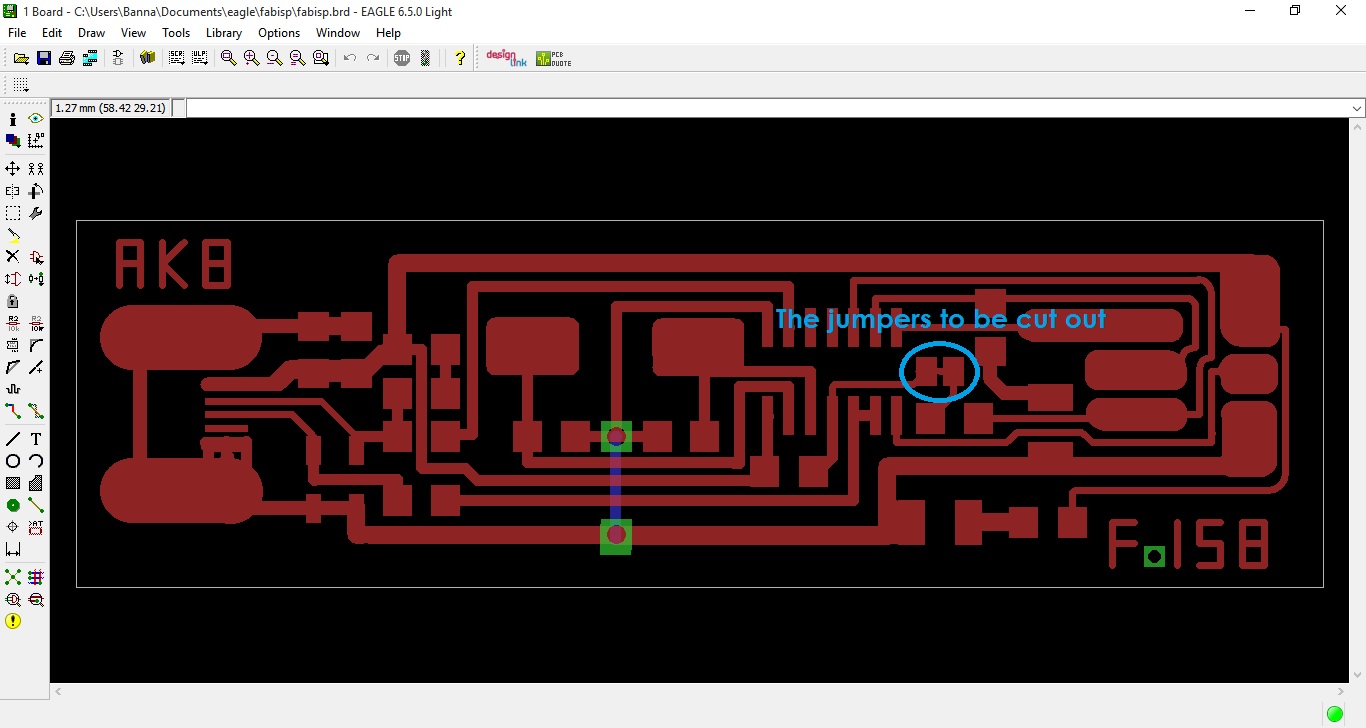Open the Edit menu

pos(52,33)
